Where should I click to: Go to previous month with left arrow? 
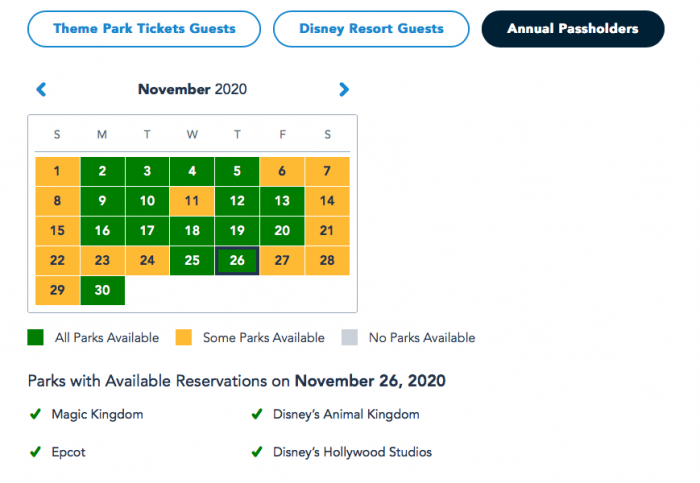(41, 90)
